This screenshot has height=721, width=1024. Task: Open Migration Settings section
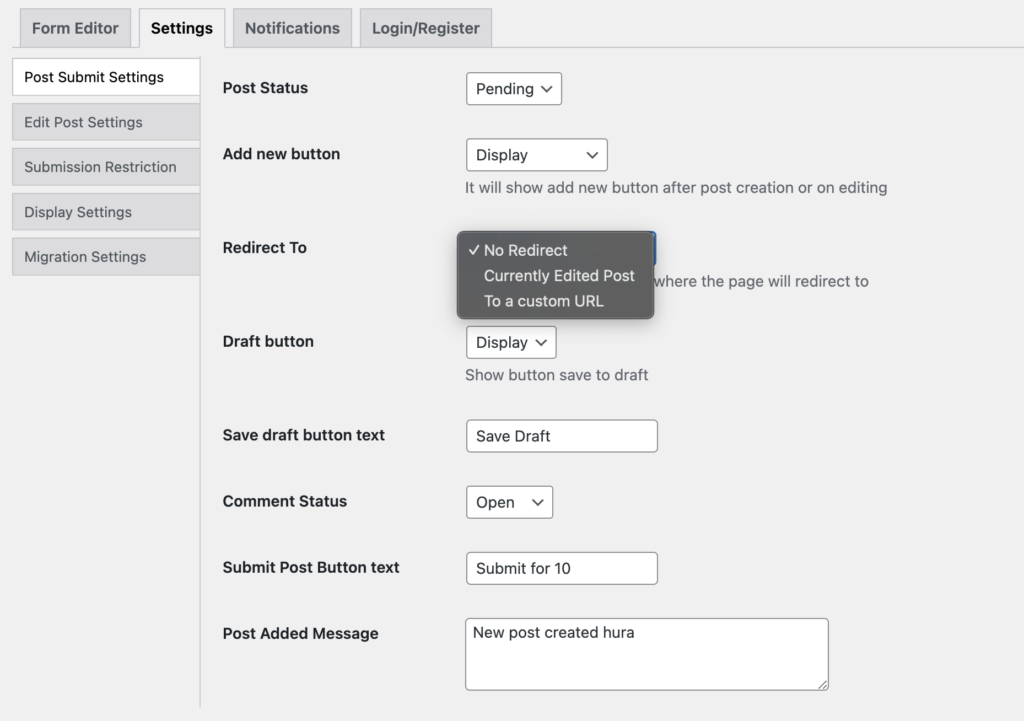[x=105, y=257]
